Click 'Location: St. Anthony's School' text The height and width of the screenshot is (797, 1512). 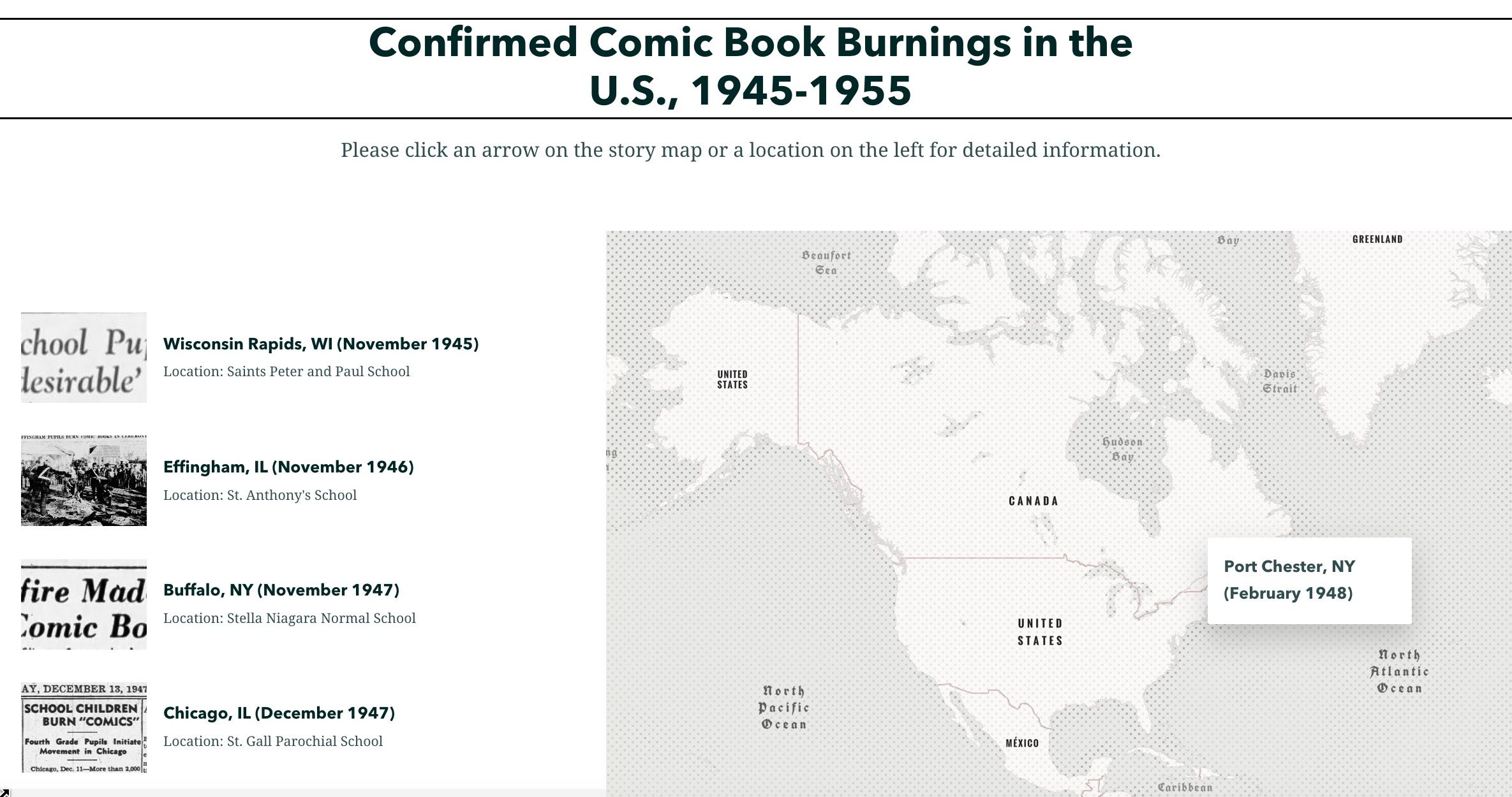pyautogui.click(x=260, y=495)
